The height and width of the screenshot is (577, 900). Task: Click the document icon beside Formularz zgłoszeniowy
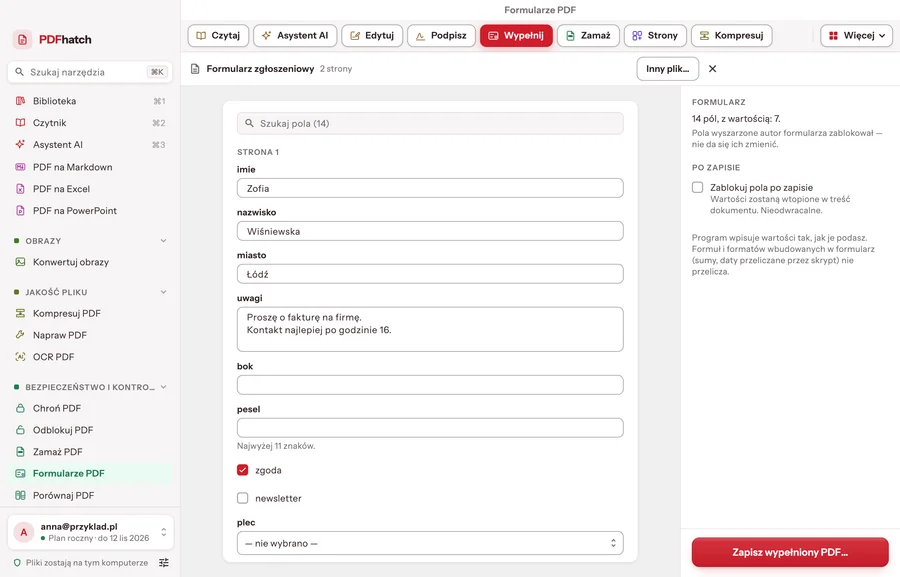[195, 69]
